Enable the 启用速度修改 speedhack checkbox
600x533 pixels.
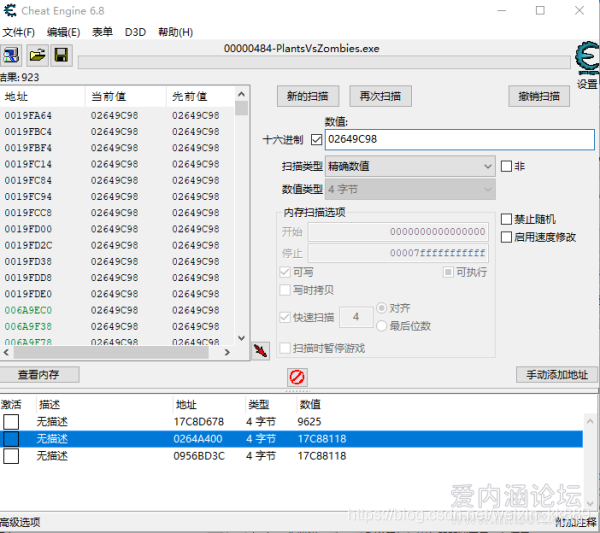pyautogui.click(x=506, y=237)
